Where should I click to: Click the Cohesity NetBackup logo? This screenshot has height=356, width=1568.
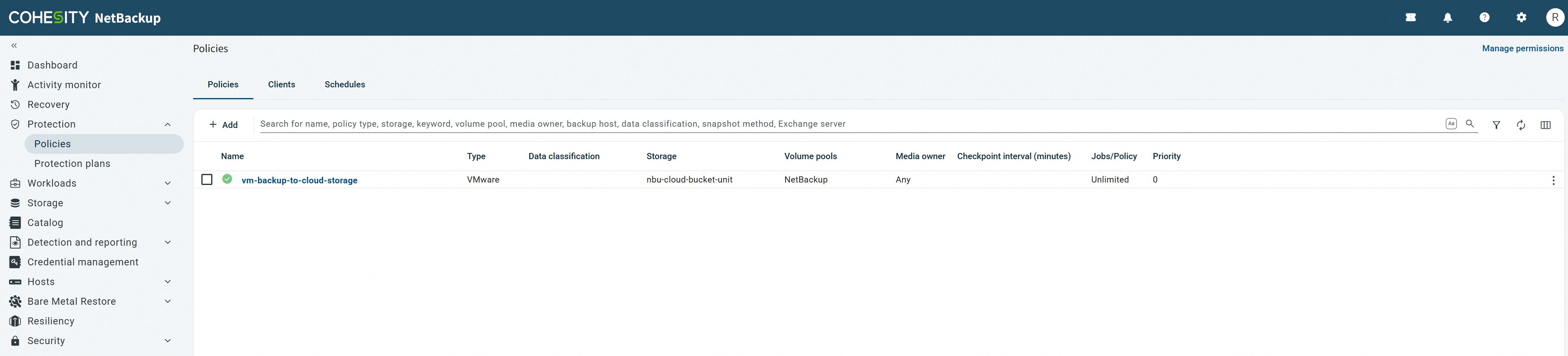[84, 18]
